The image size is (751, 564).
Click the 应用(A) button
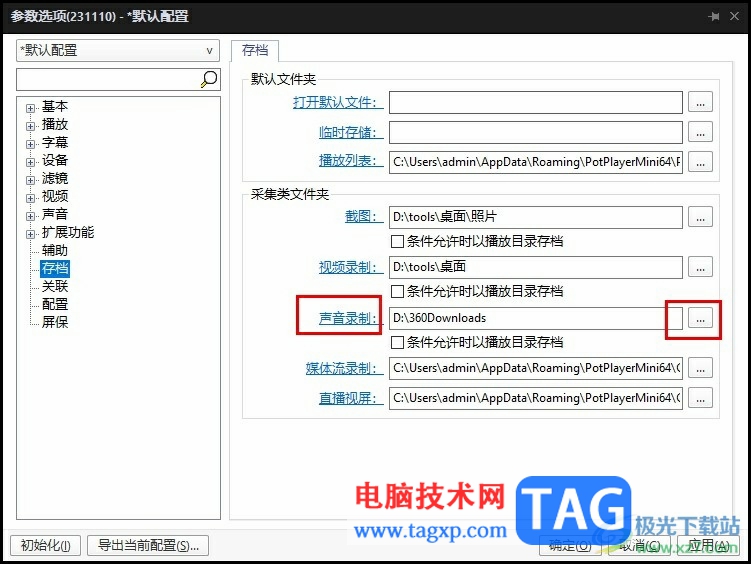tap(708, 545)
